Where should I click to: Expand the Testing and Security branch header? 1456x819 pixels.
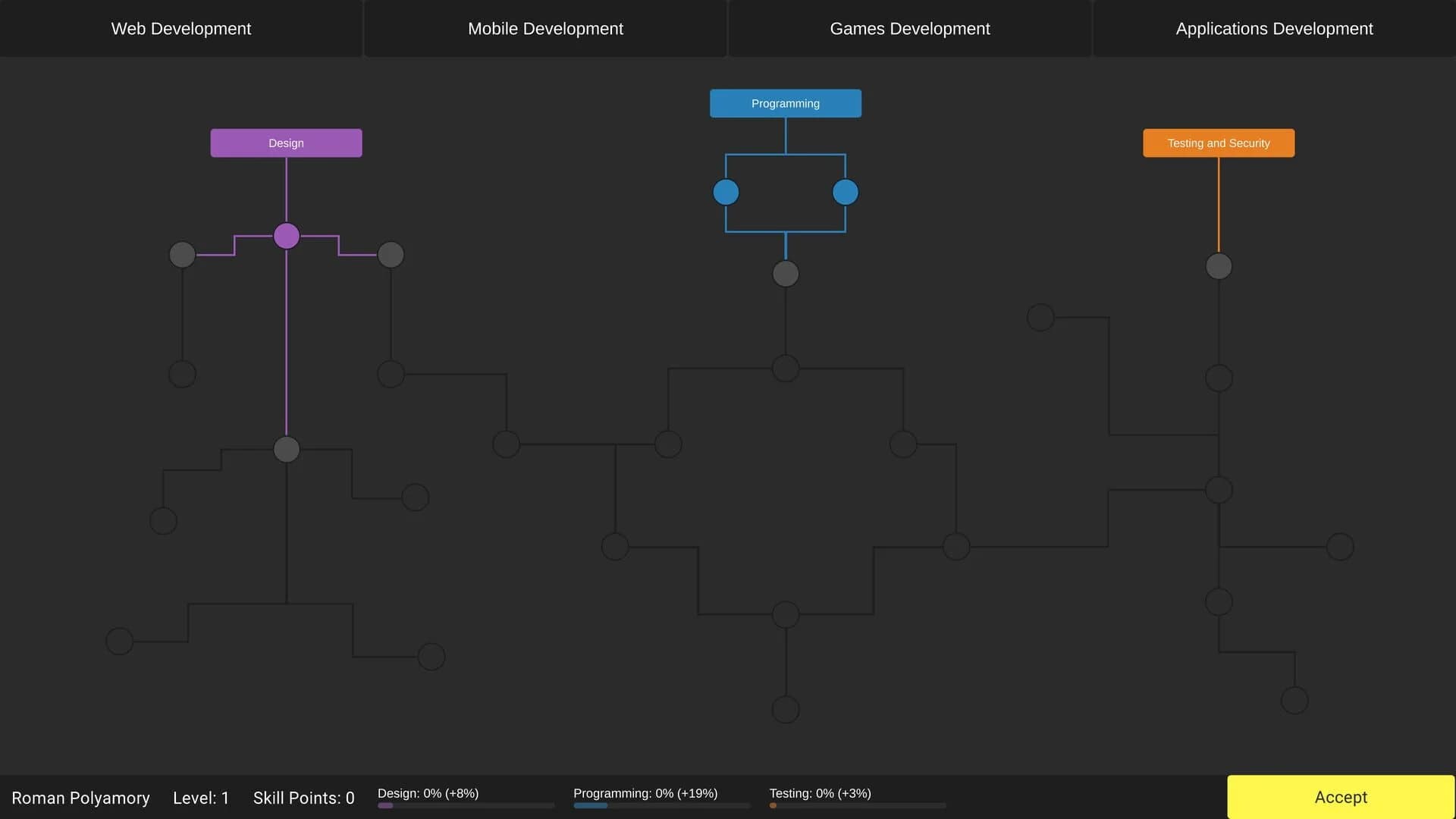[x=1218, y=143]
